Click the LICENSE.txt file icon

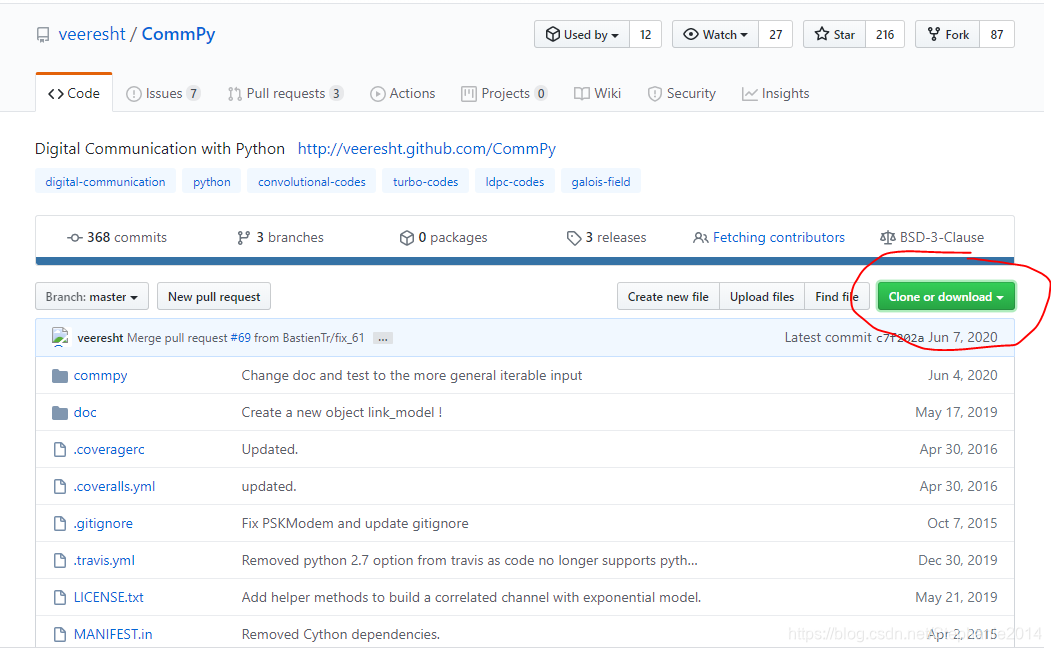click(x=60, y=597)
